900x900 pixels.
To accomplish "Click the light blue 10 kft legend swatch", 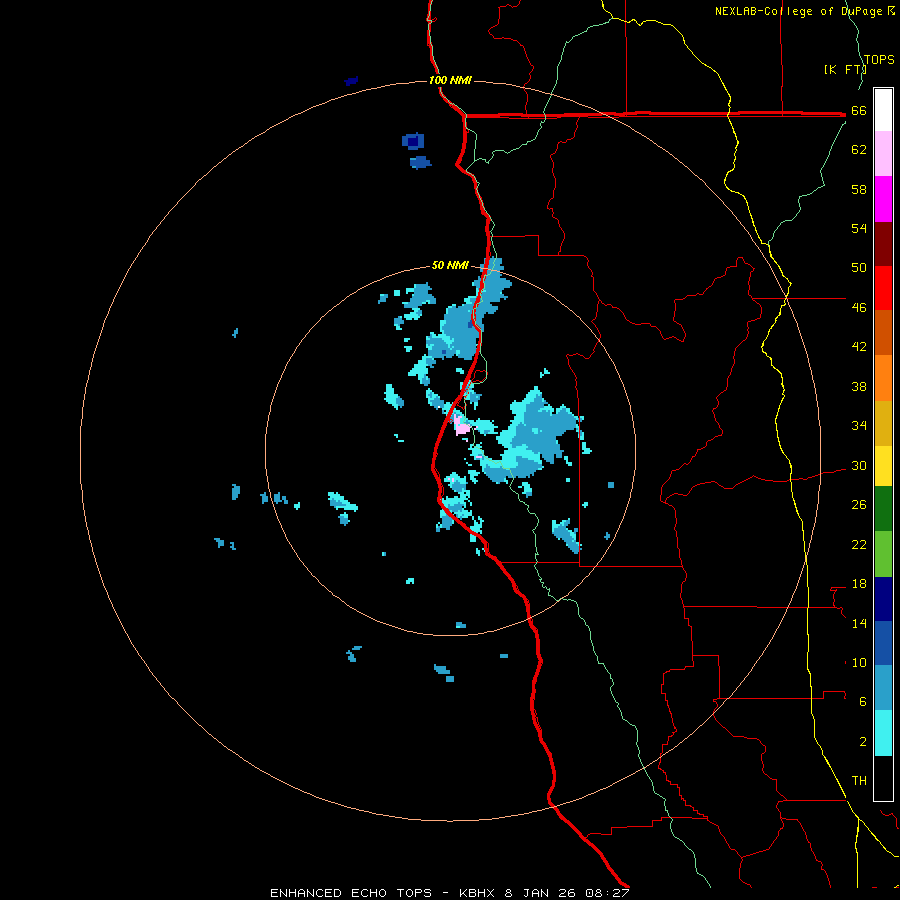I will (883, 687).
